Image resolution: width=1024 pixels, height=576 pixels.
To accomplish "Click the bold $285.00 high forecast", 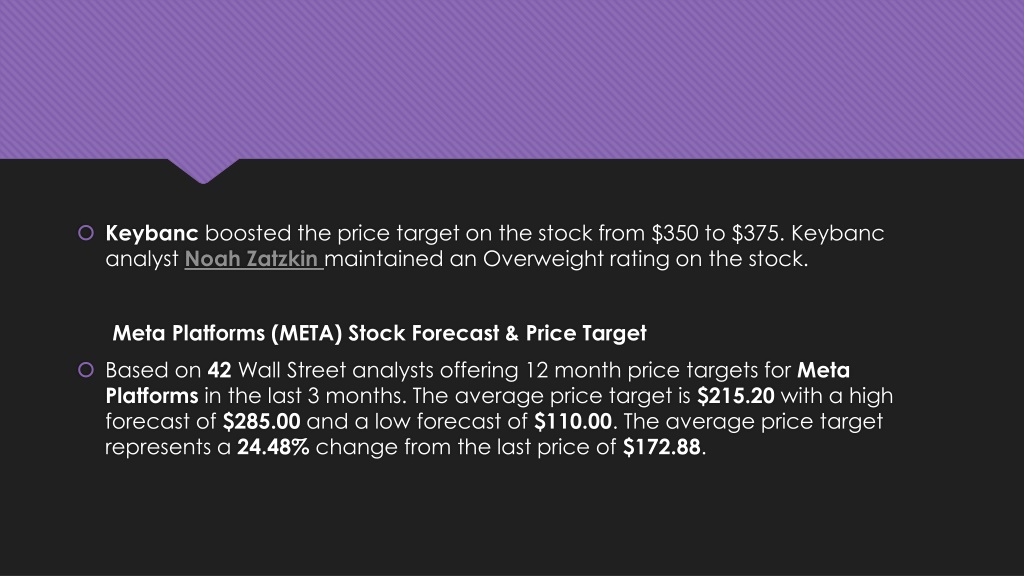I will click(x=261, y=421).
